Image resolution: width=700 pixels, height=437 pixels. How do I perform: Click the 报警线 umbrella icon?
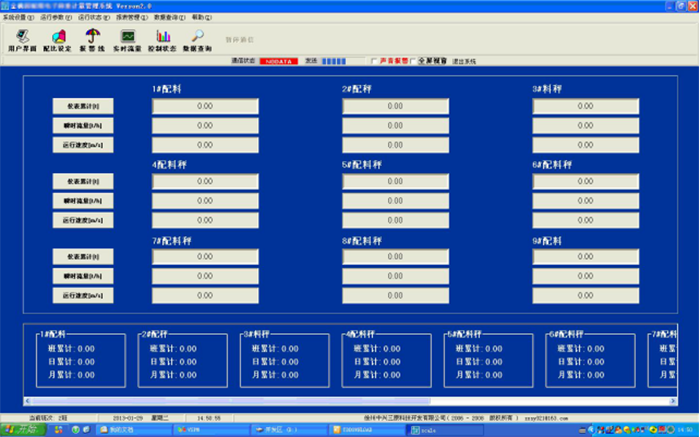click(x=93, y=39)
